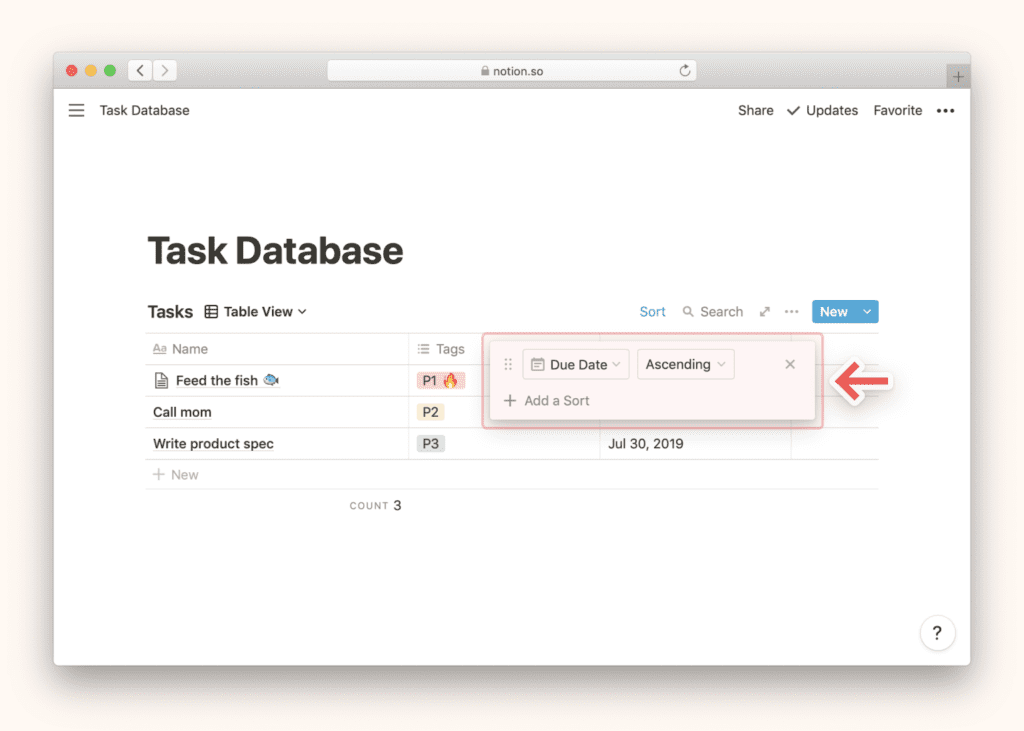
Task: Open the sidebar hamburger menu
Action: pos(76,110)
